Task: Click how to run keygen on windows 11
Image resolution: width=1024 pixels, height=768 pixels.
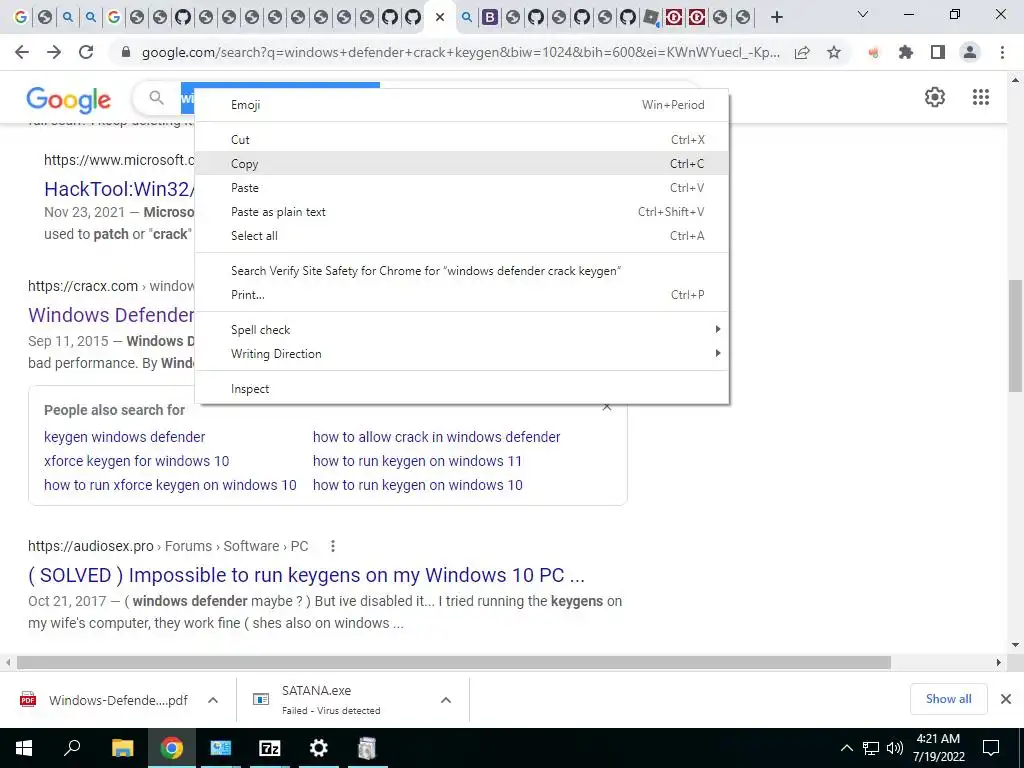Action: (x=417, y=461)
